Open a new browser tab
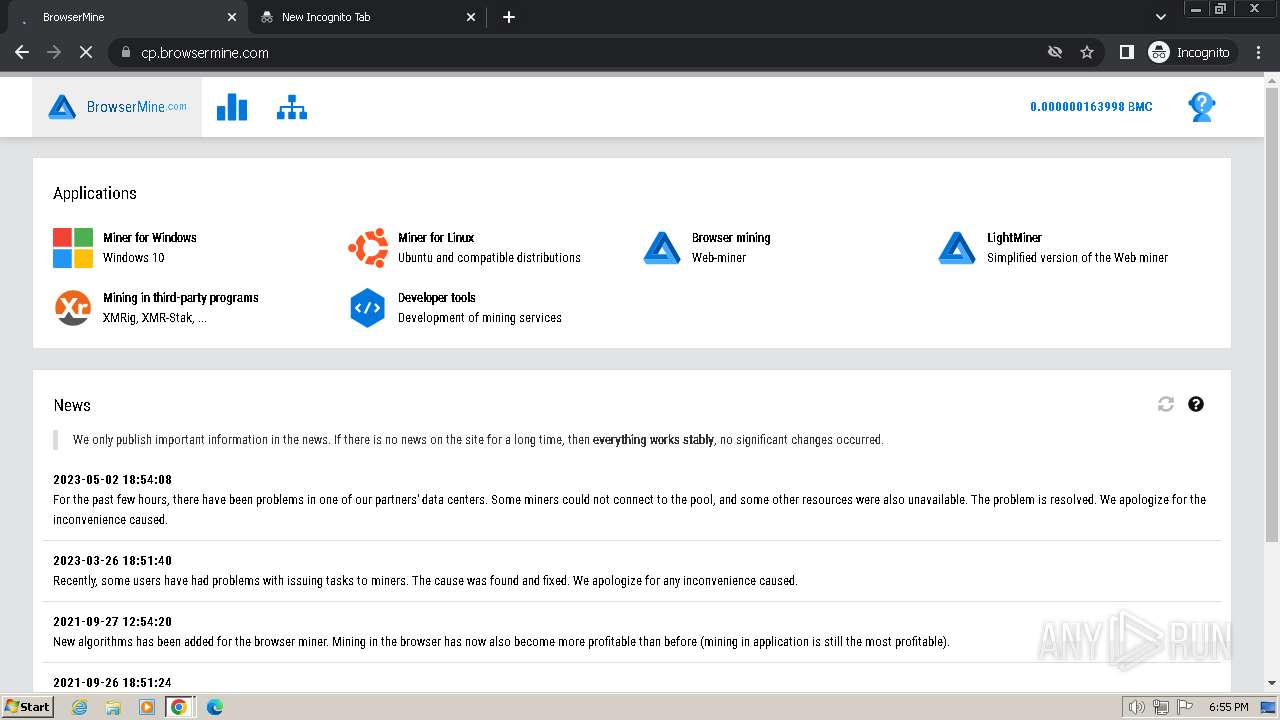The image size is (1280, 720). point(509,17)
